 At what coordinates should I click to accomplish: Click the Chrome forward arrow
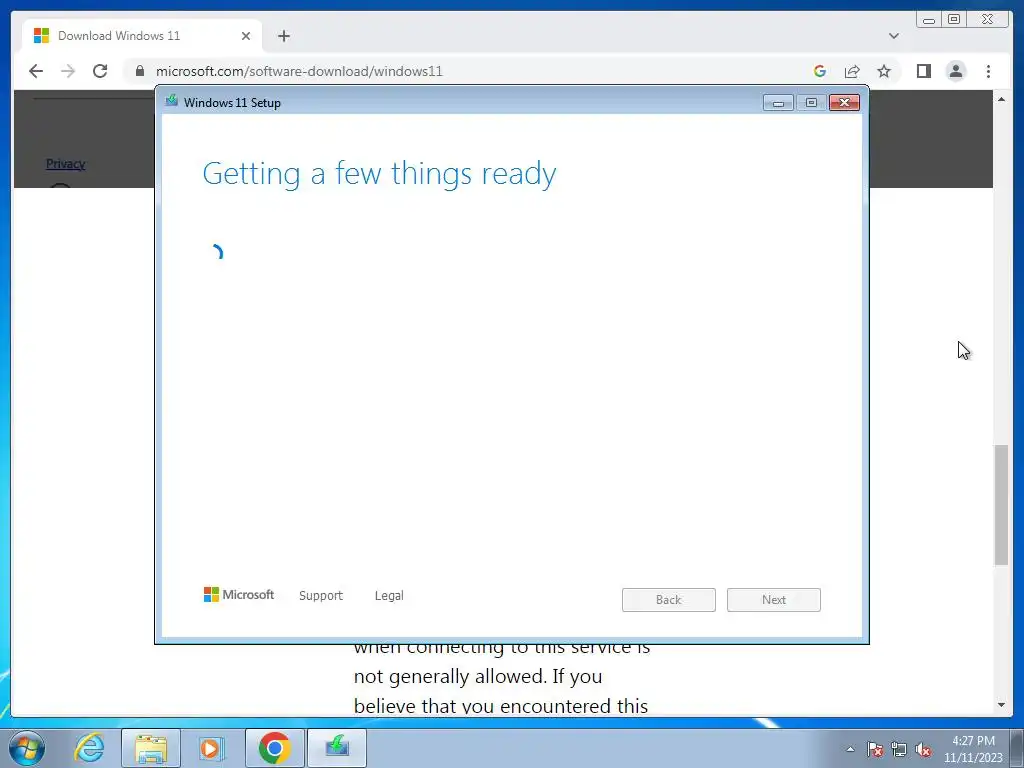68,71
